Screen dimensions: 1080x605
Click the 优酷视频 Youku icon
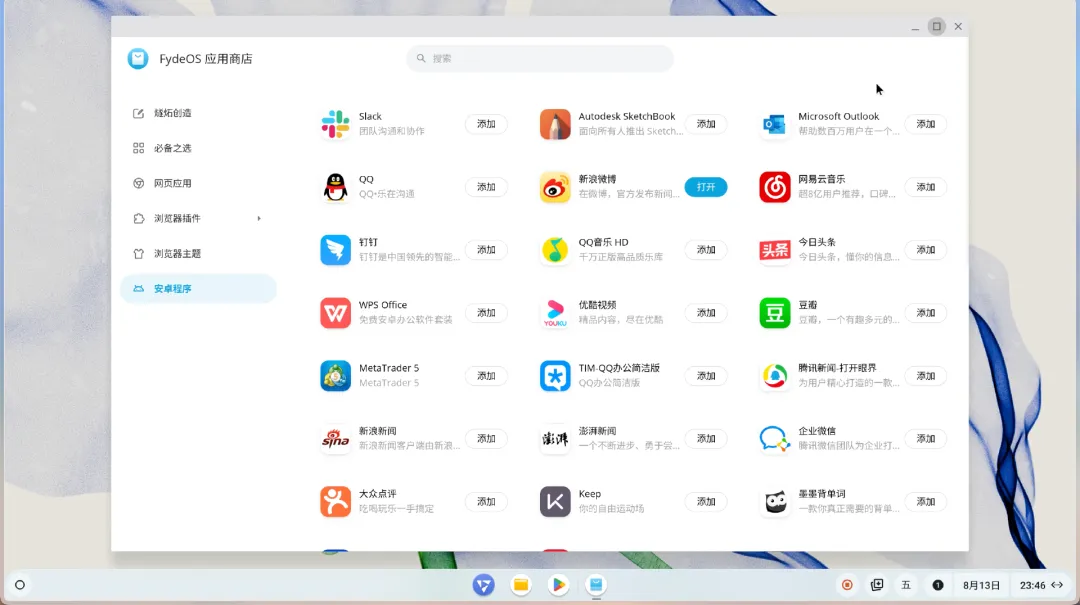tap(555, 313)
